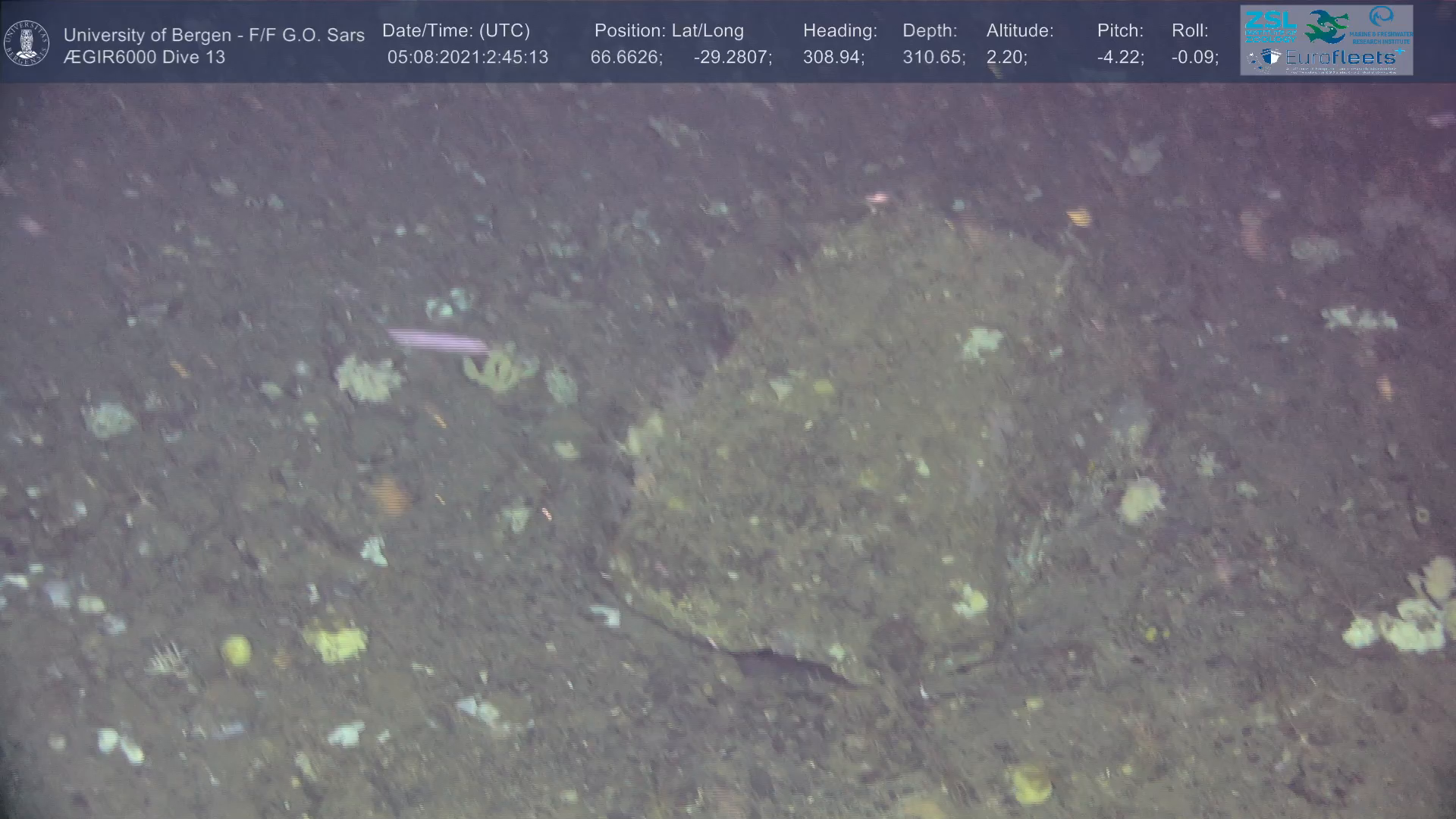The width and height of the screenshot is (1456, 819).
Task: Click the latitude value 66.6626
Action: (626, 57)
